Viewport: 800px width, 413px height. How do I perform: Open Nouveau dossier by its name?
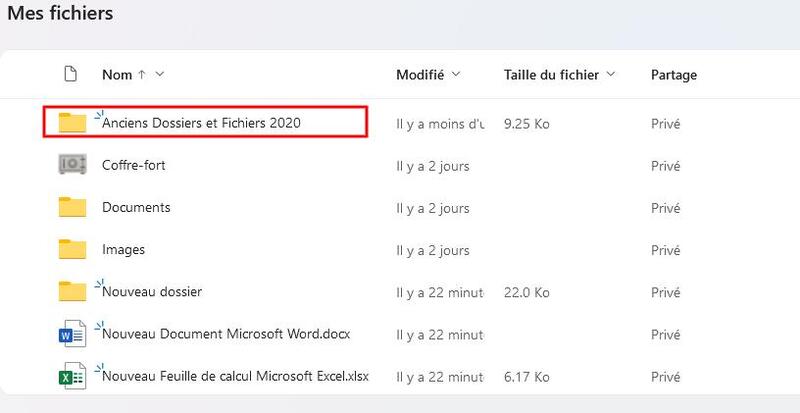[x=152, y=292]
